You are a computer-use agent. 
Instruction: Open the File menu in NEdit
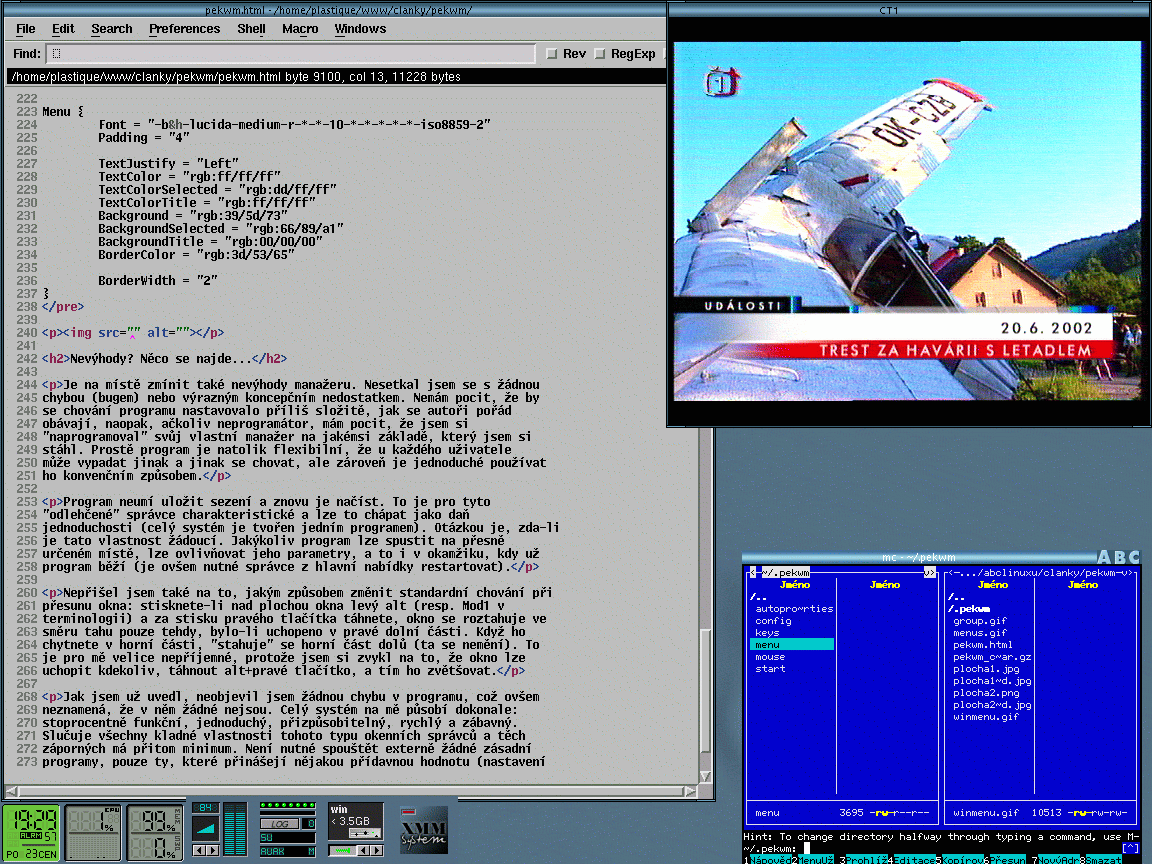pos(26,29)
